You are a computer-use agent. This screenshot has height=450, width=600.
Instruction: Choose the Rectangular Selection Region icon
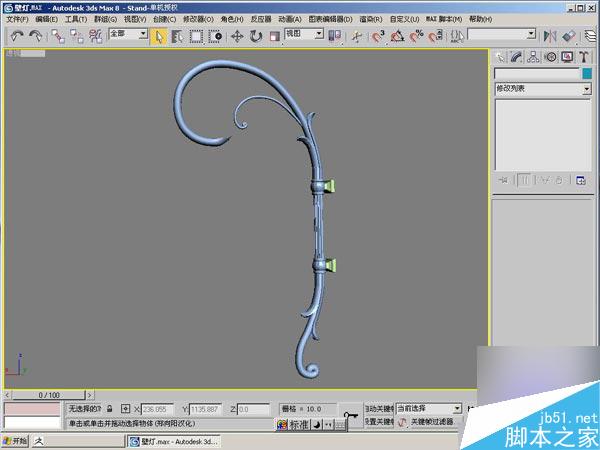pos(196,36)
